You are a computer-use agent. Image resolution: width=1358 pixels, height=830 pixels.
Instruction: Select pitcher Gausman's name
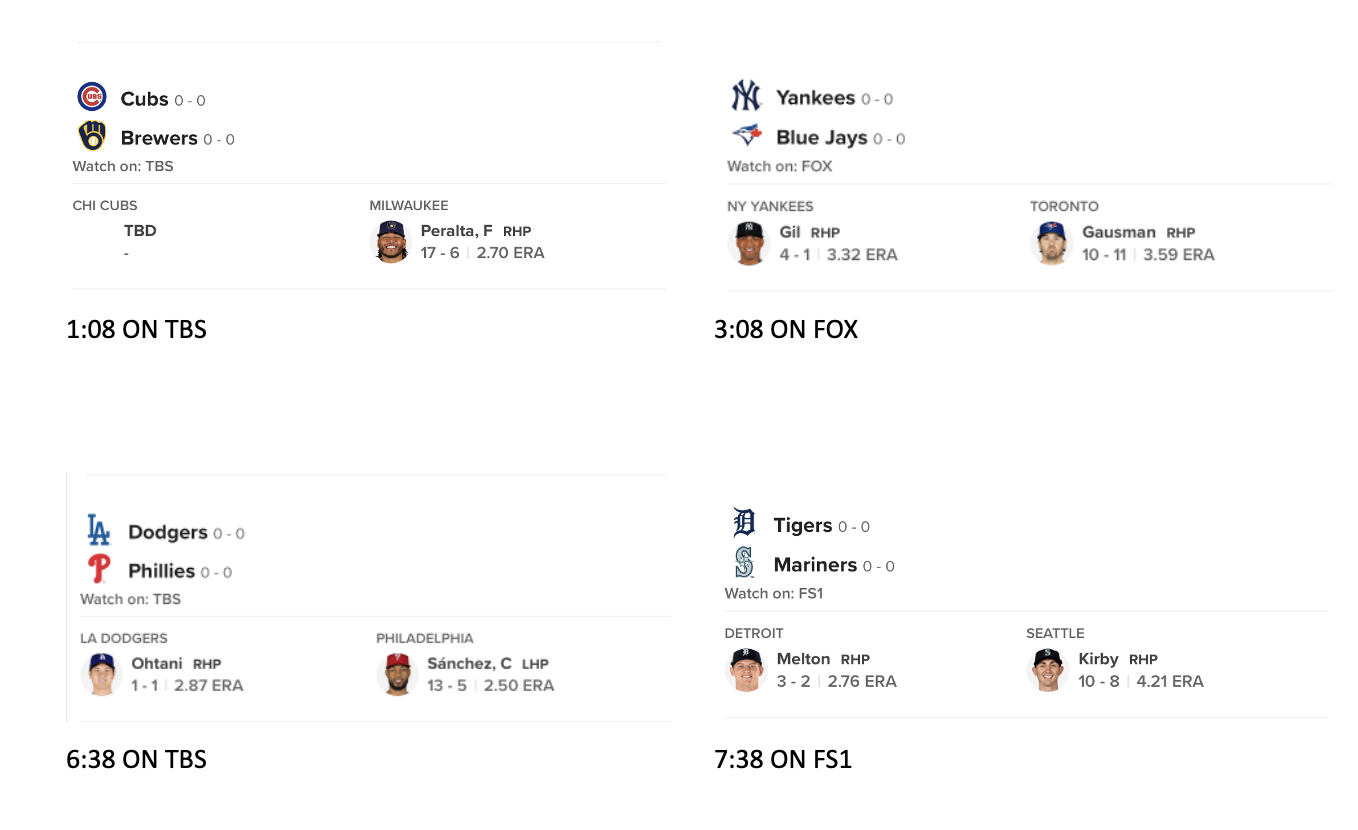1119,231
